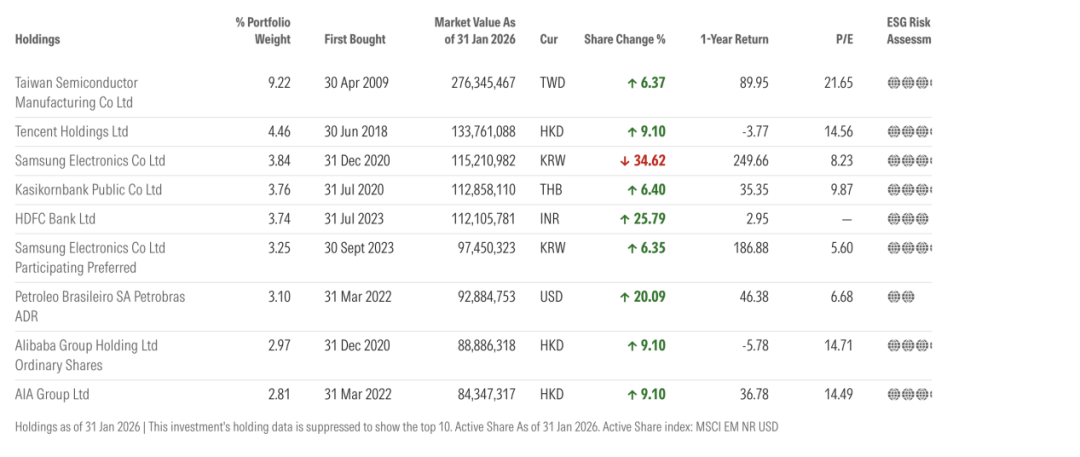Screen dimensions: 1080x457
Task: Click green up arrow beside 20.09
Action: click(x=625, y=297)
